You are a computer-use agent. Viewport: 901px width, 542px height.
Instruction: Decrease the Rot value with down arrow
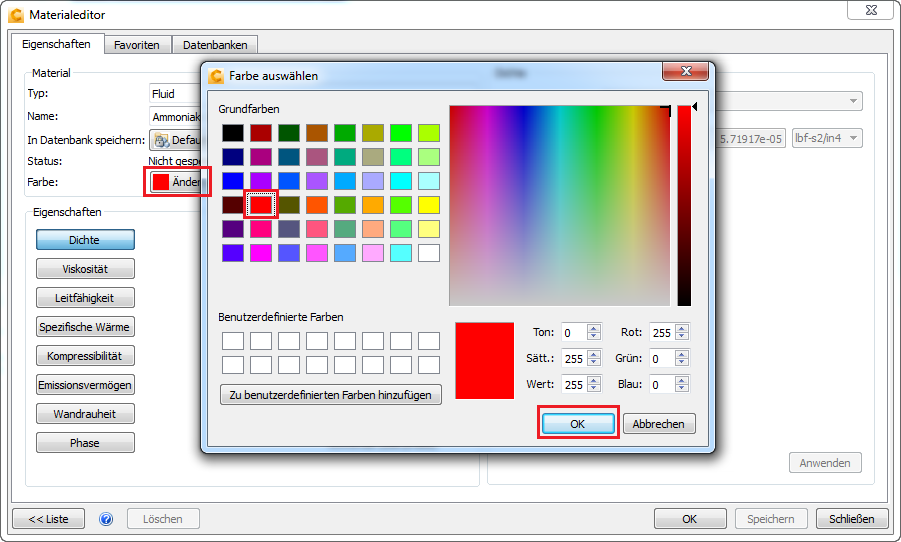point(682,336)
